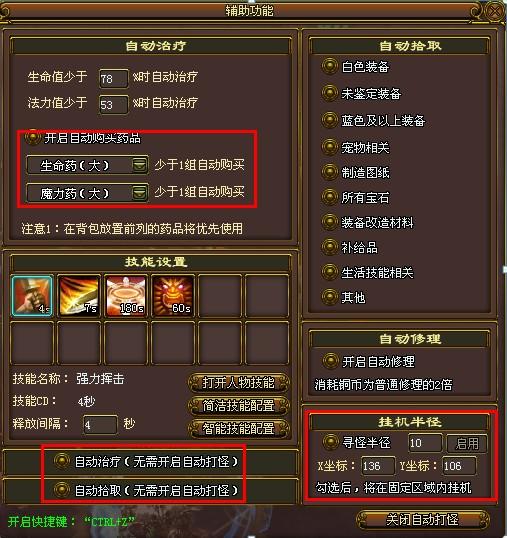Toggle 自动治疗（无需开启自动打怪）option
The height and width of the screenshot is (538, 507).
(62, 461)
